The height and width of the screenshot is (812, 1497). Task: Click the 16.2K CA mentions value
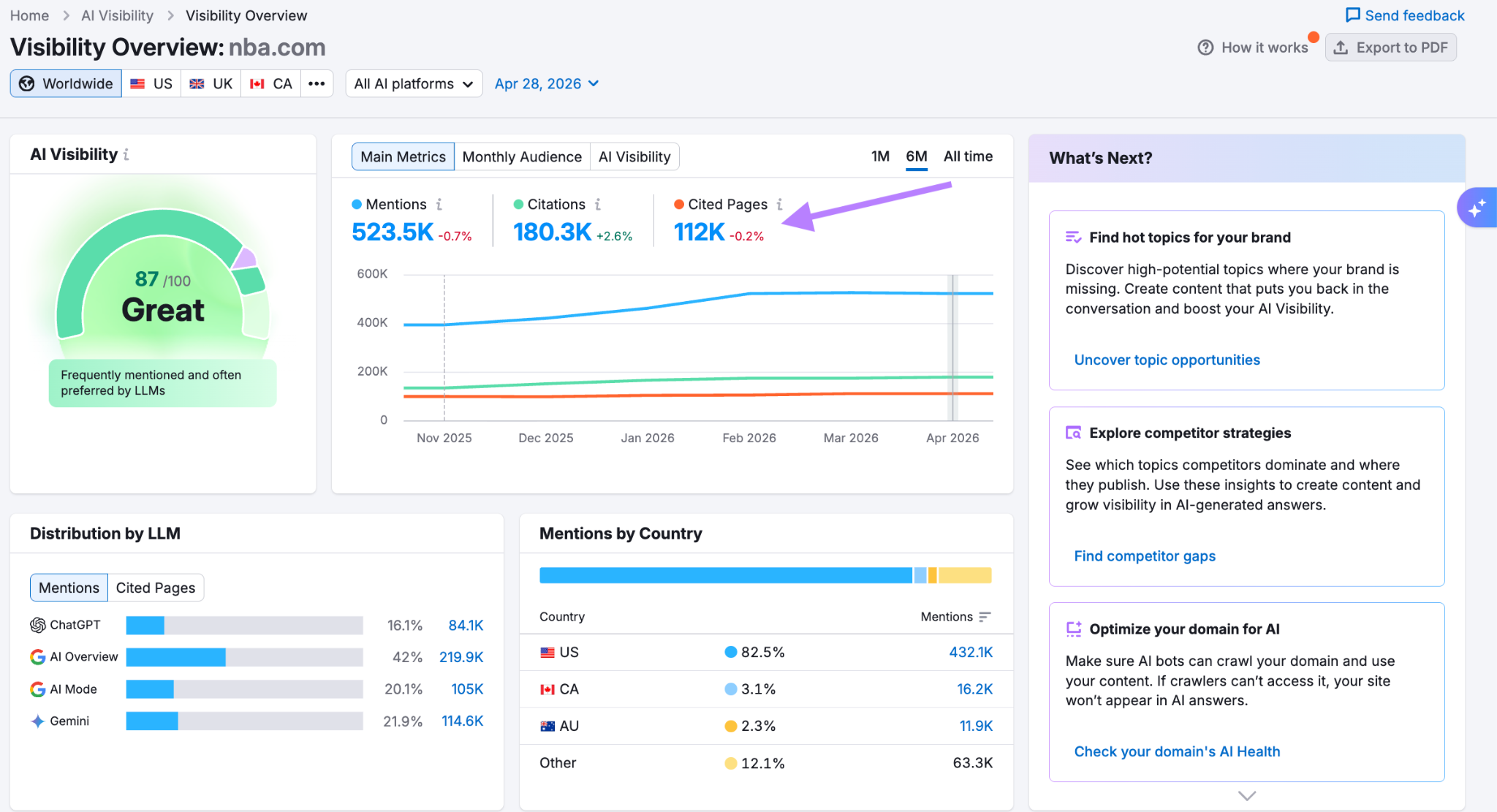coord(974,689)
